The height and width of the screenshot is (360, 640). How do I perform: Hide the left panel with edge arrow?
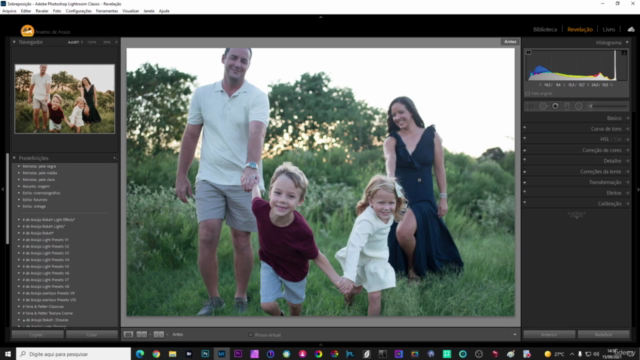pyautogui.click(x=2, y=189)
